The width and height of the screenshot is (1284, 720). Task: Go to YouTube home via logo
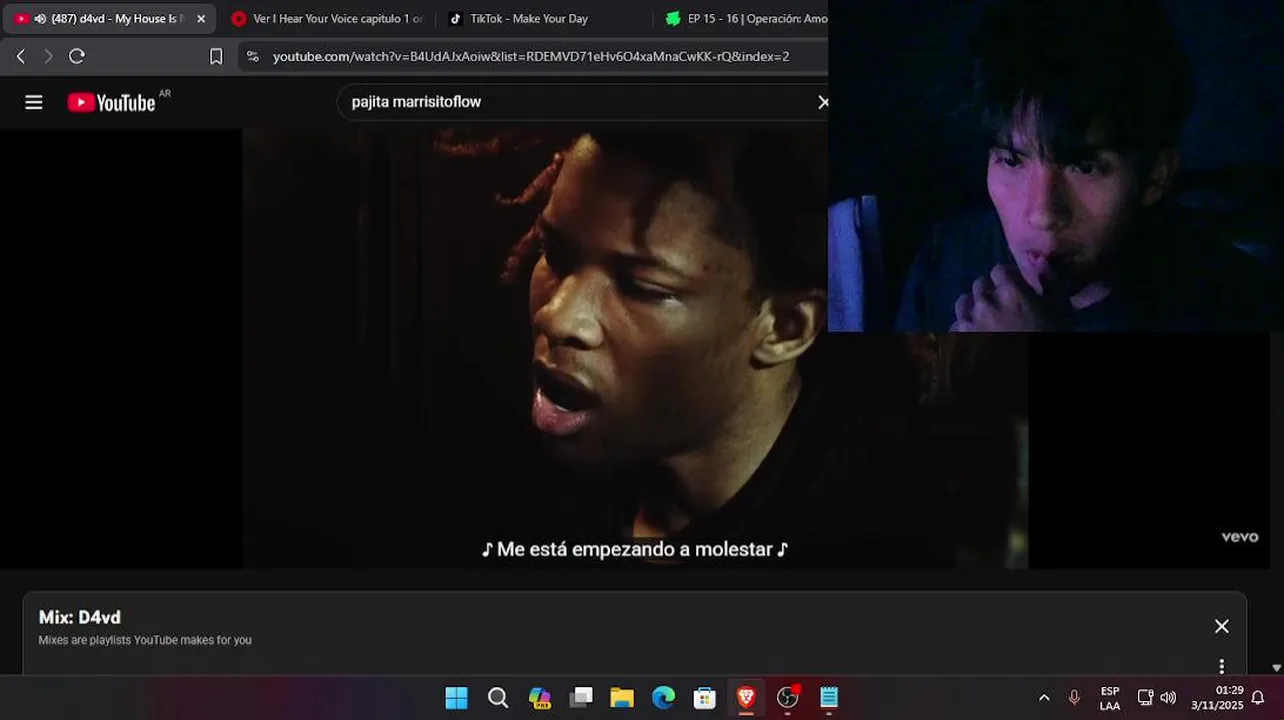(111, 102)
